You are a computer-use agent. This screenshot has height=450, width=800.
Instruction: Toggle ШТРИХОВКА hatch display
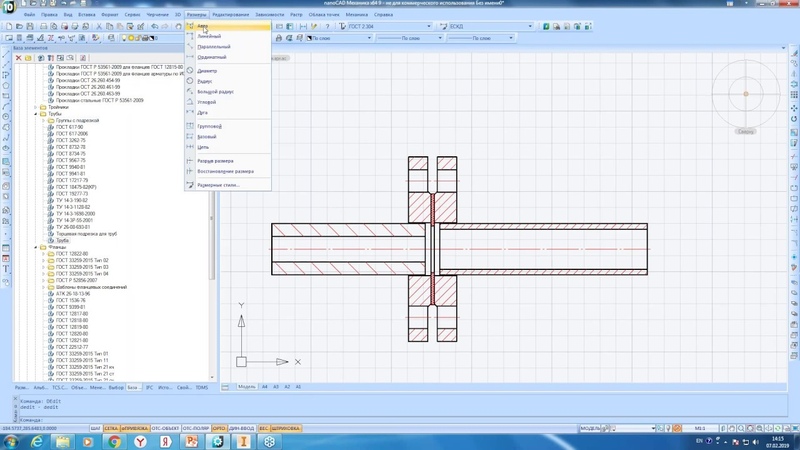pos(285,428)
